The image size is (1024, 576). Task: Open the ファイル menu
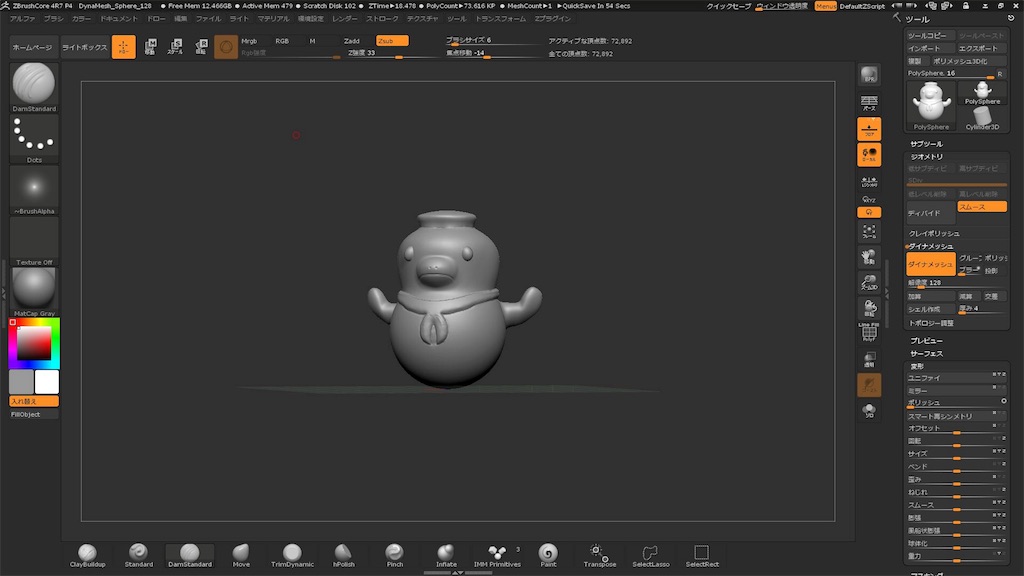(208, 19)
